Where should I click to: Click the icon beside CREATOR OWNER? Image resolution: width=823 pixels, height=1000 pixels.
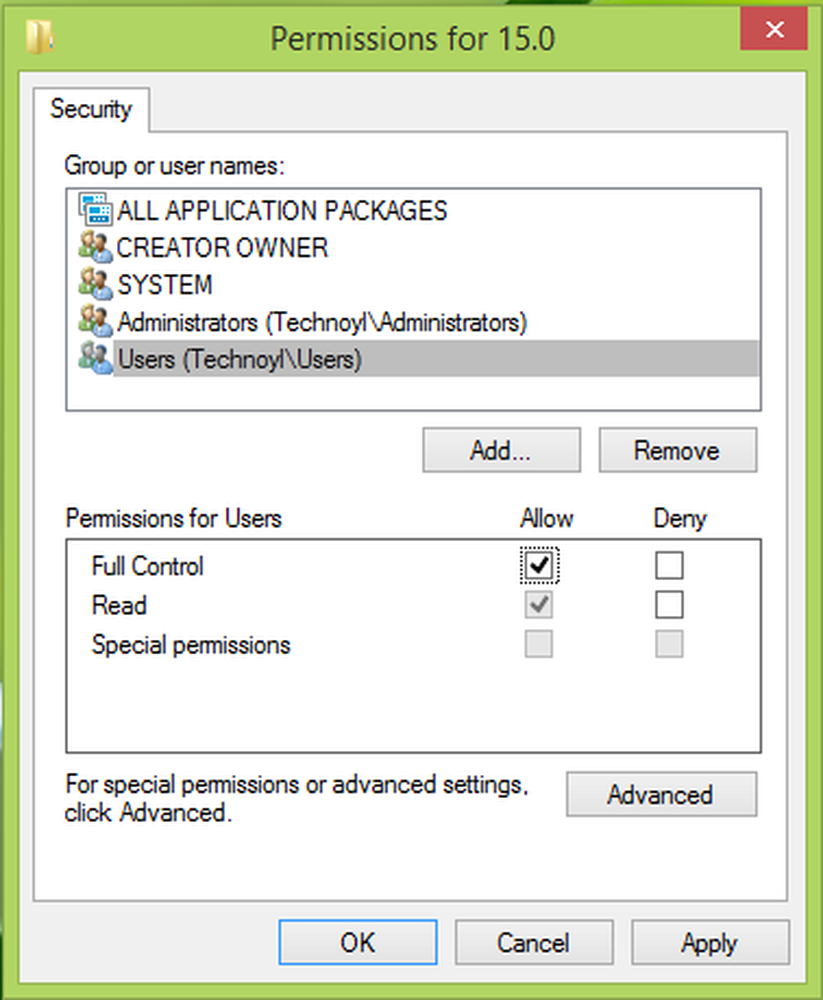(x=95, y=248)
